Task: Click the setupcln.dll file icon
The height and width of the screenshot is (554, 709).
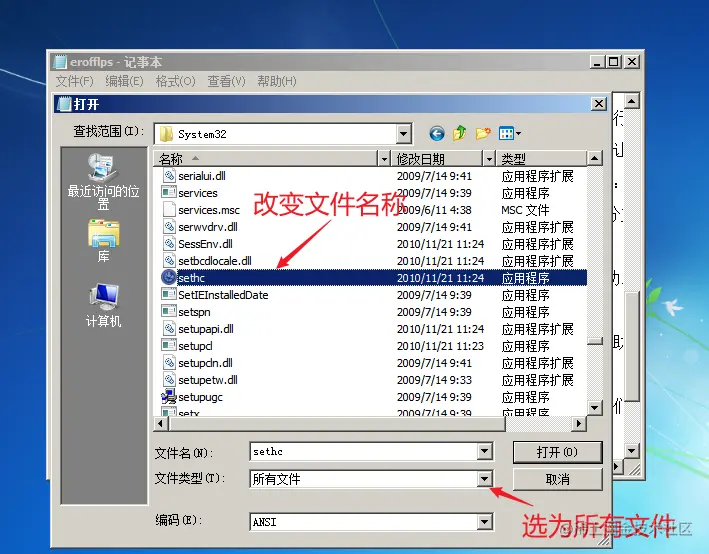Action: coord(169,363)
